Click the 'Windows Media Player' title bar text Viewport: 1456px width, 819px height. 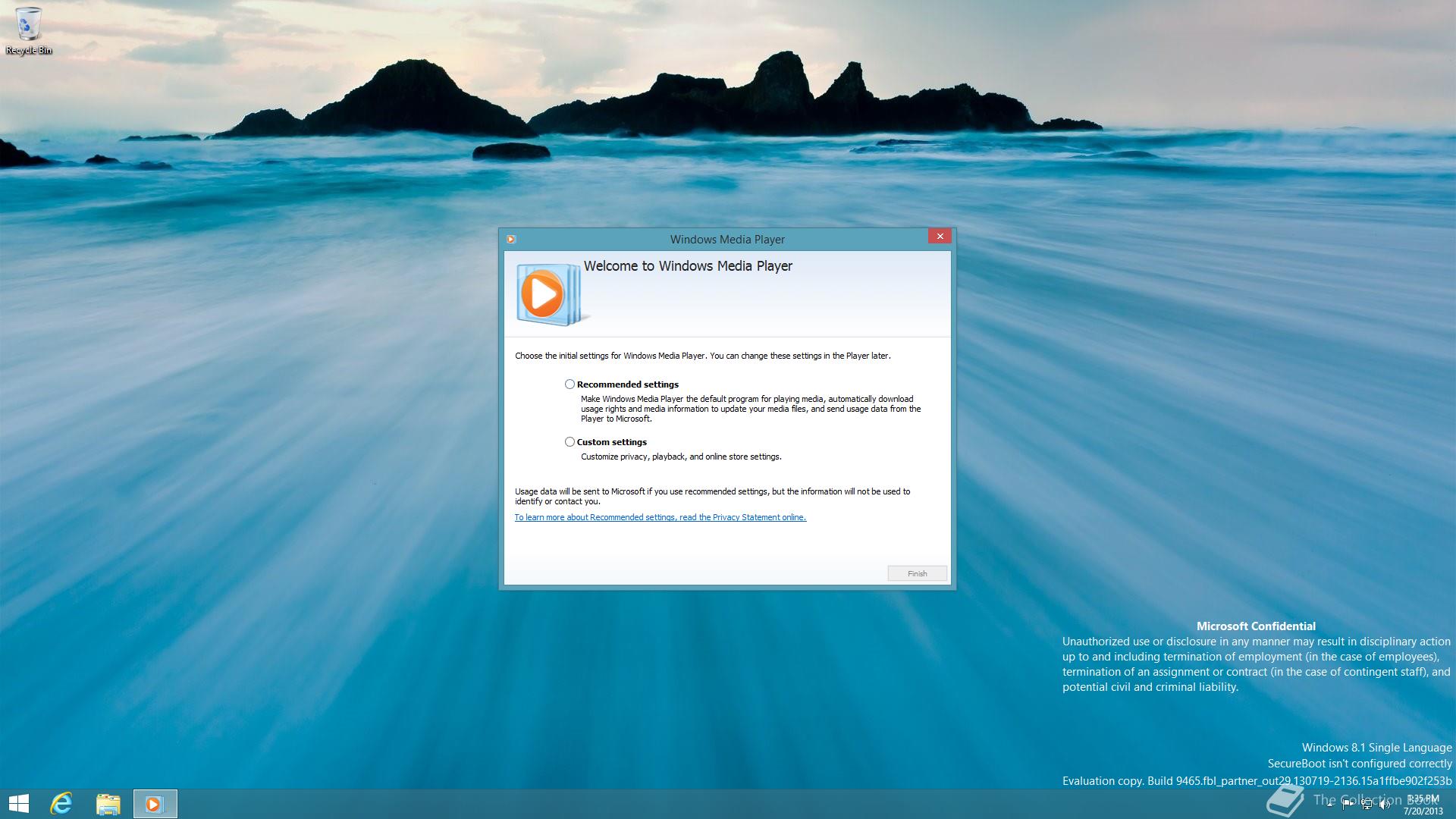click(727, 240)
